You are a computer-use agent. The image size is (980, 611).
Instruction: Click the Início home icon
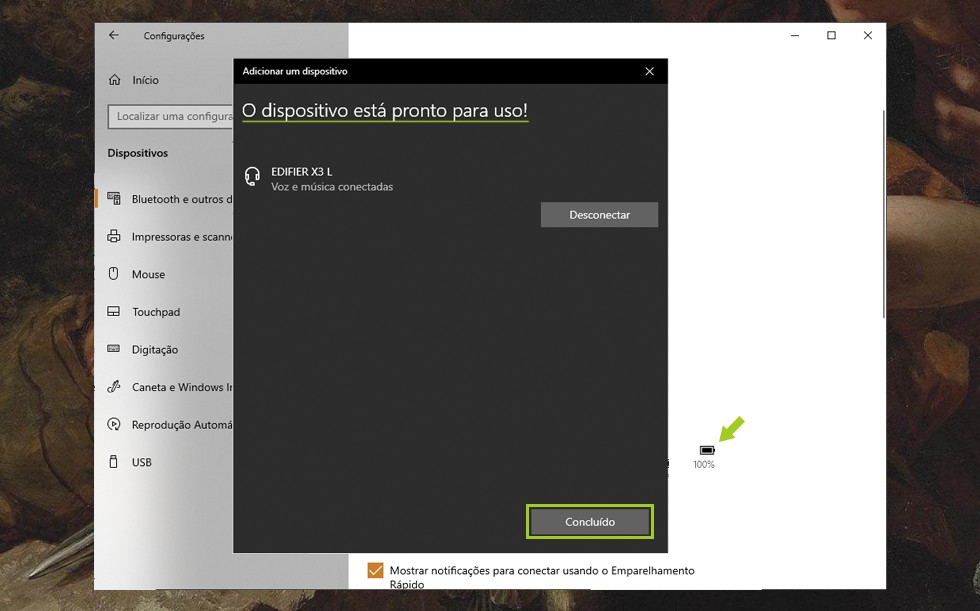tap(114, 80)
